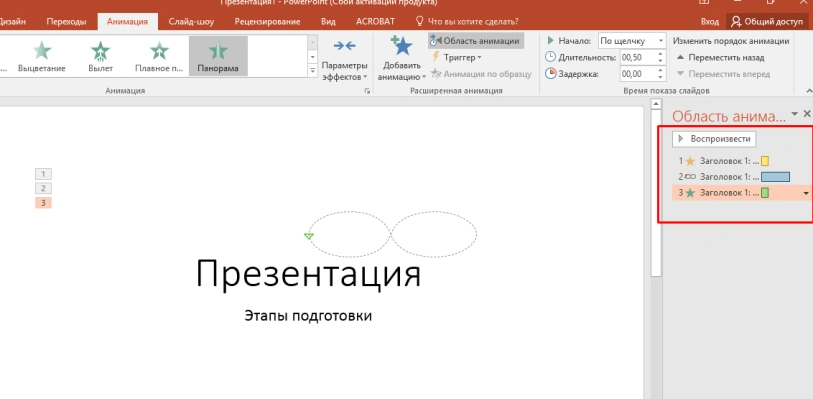Click the Общий доступ share button
813x399 pixels.
coord(767,22)
